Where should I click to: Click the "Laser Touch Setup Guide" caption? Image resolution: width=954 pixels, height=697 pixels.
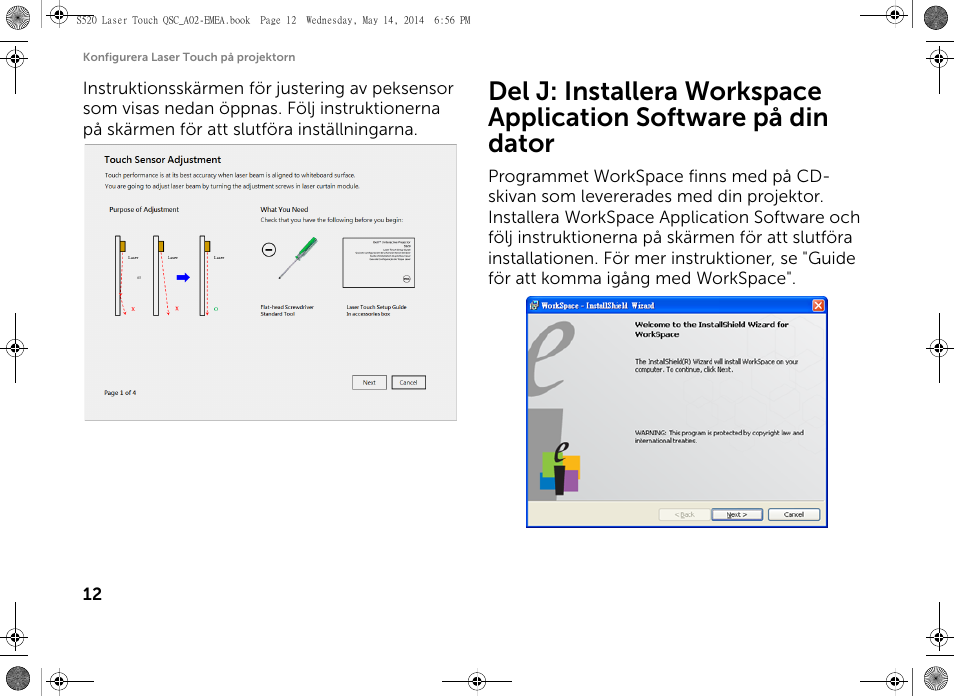click(x=377, y=307)
